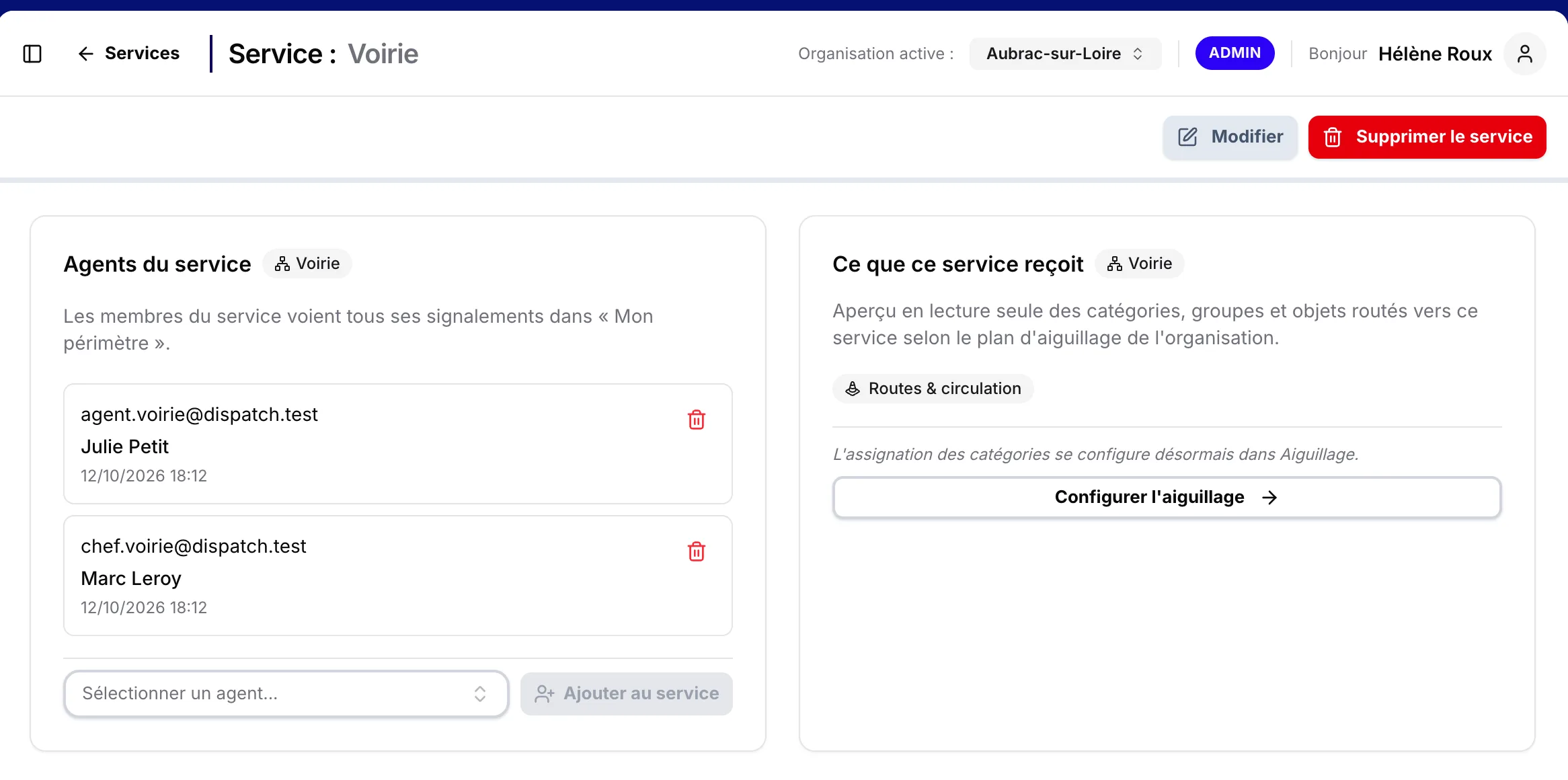Open the user profile avatar icon

click(1525, 54)
